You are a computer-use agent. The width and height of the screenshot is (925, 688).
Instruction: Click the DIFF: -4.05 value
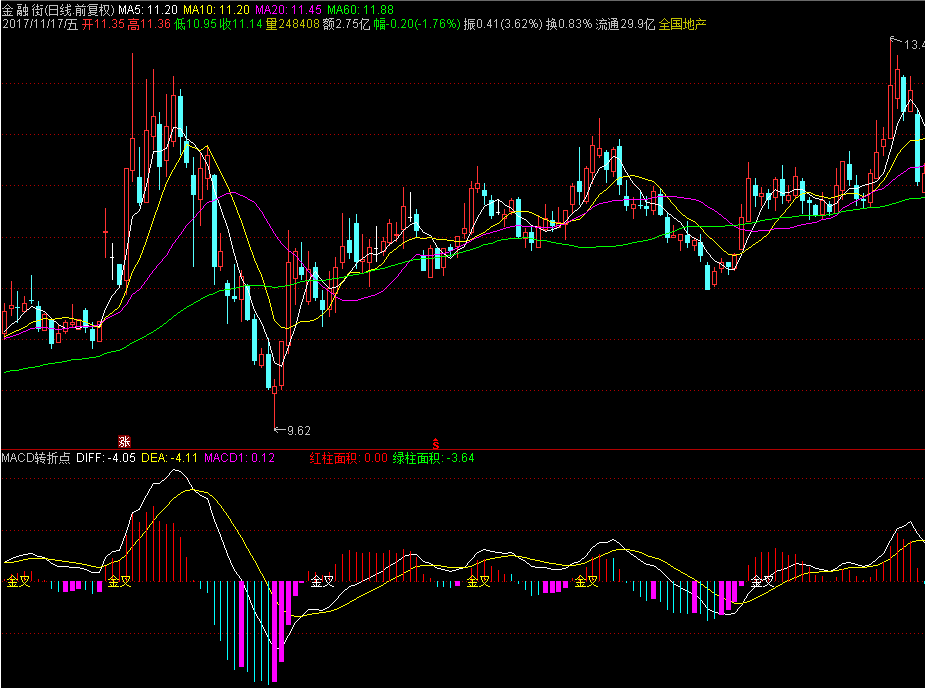click(x=106, y=458)
